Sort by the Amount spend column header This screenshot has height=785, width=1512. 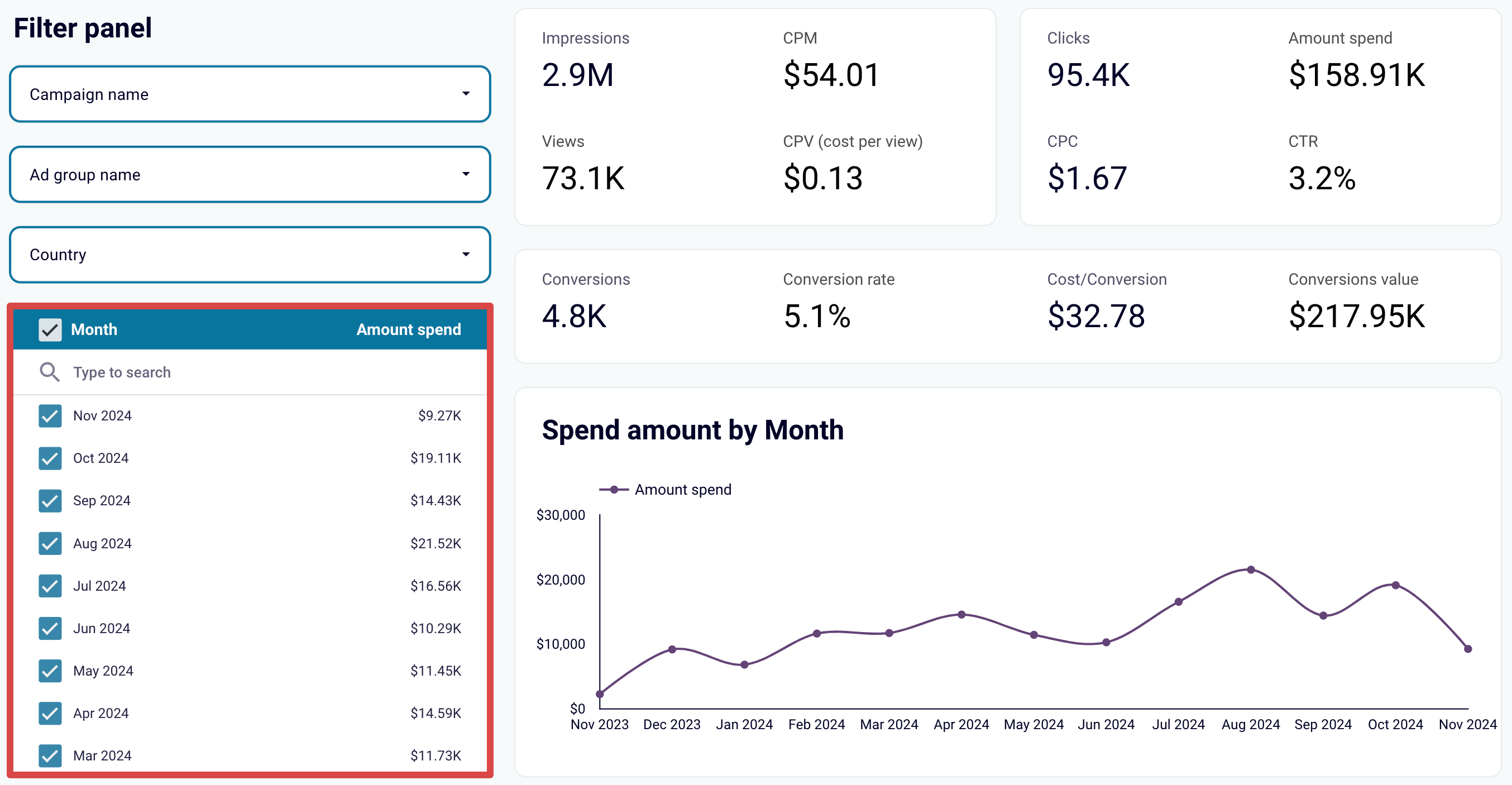point(409,330)
